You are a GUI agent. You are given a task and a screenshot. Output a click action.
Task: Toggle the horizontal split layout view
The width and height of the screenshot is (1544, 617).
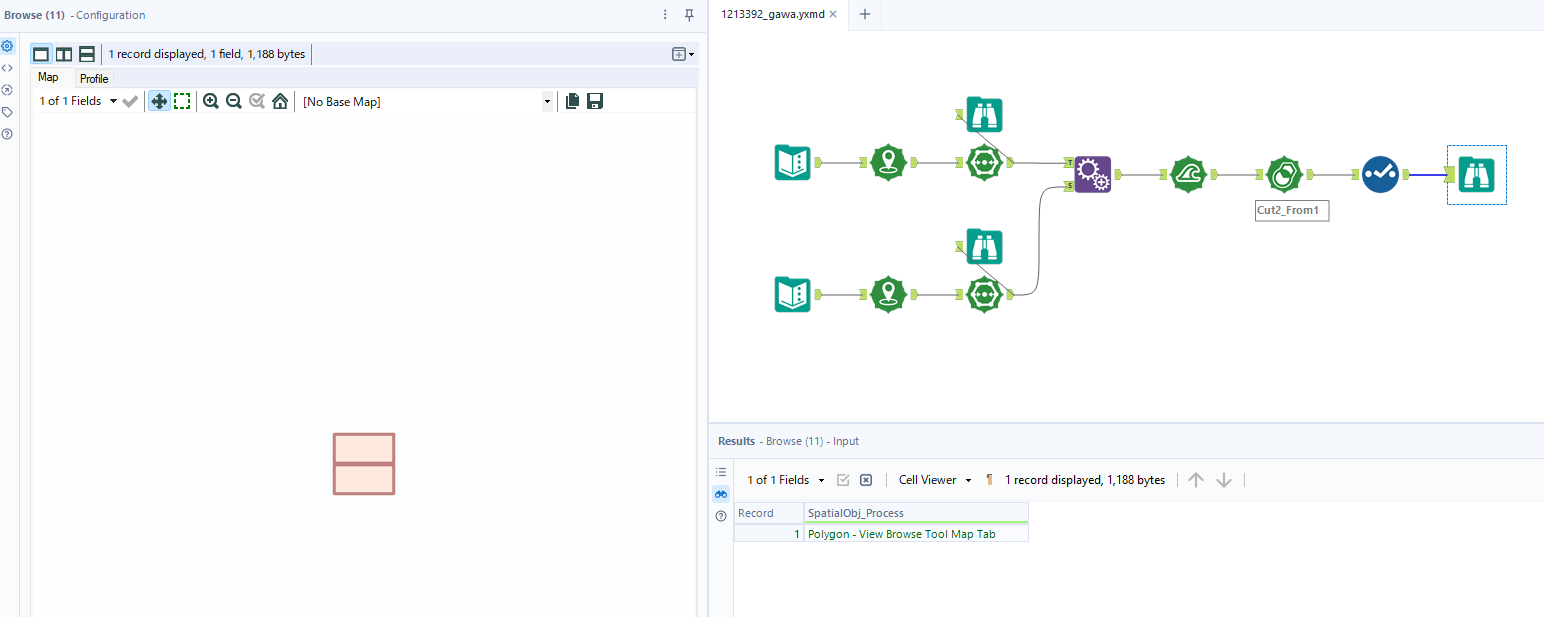click(x=87, y=53)
